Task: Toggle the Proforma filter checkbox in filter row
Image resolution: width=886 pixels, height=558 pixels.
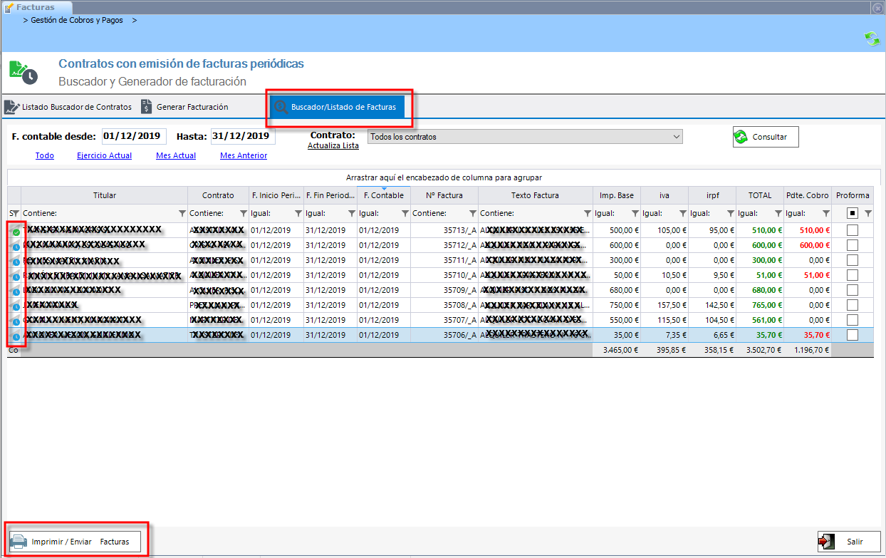Action: pos(852,213)
